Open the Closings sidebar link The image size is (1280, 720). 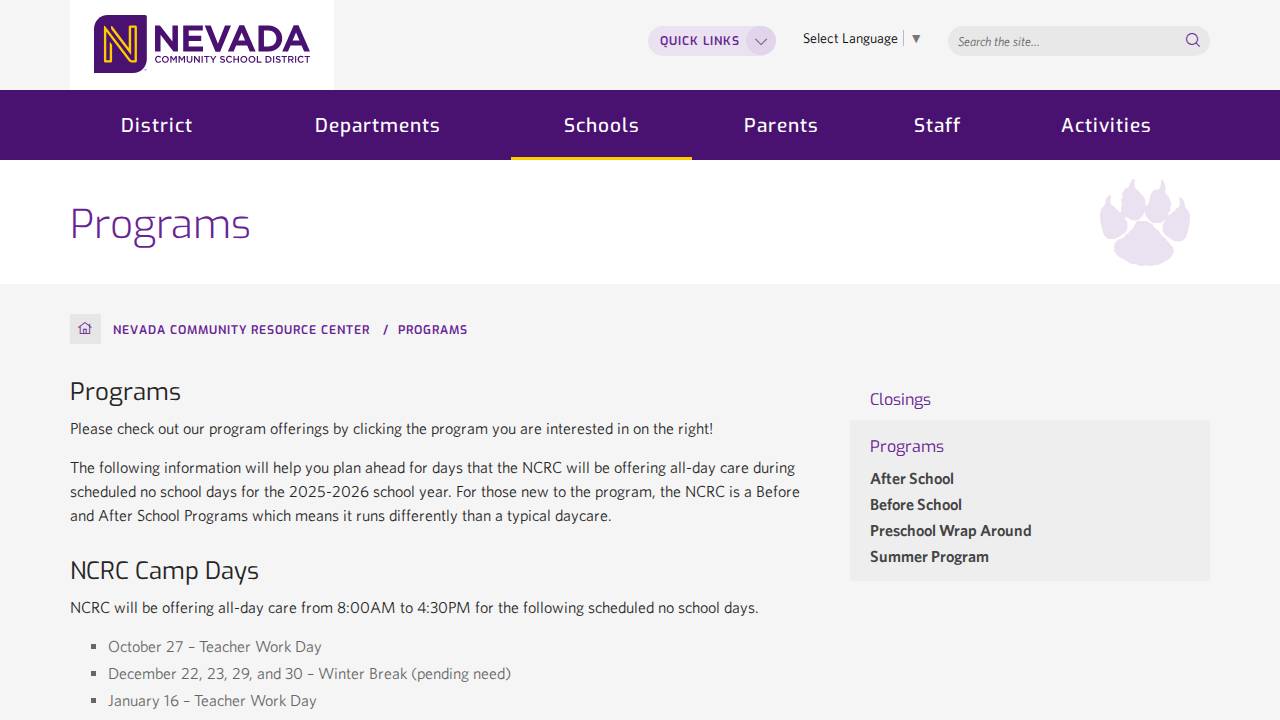point(899,399)
